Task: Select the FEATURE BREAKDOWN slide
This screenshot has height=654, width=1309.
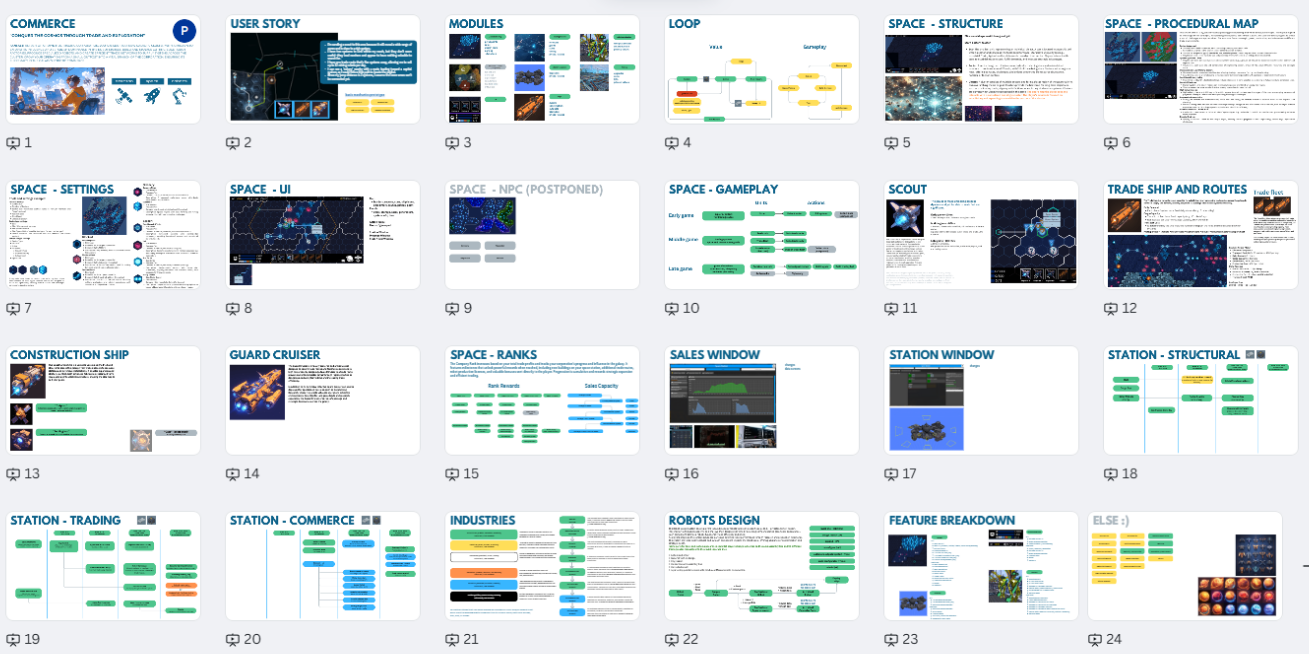Action: pyautogui.click(x=981, y=566)
